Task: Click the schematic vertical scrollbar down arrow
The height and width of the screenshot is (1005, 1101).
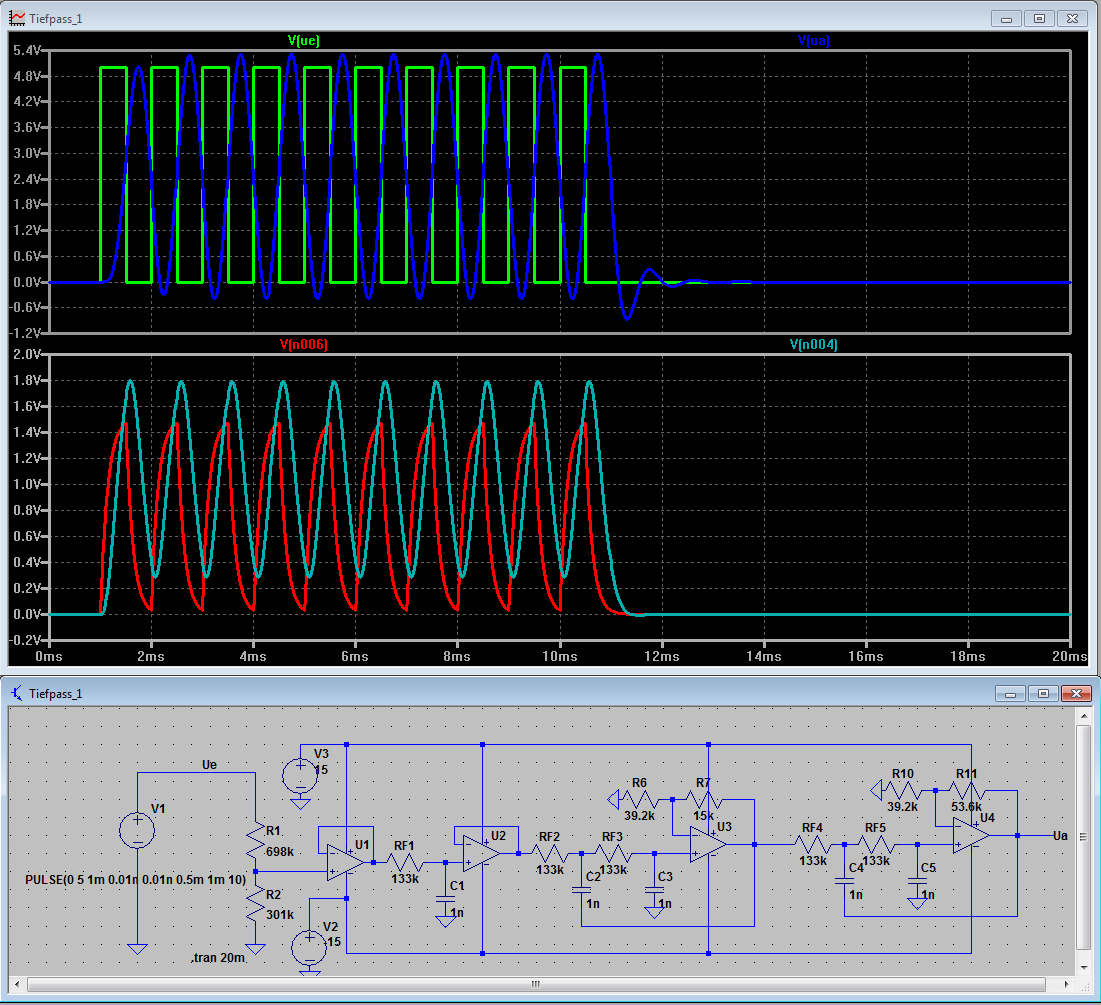Action: [1085, 968]
